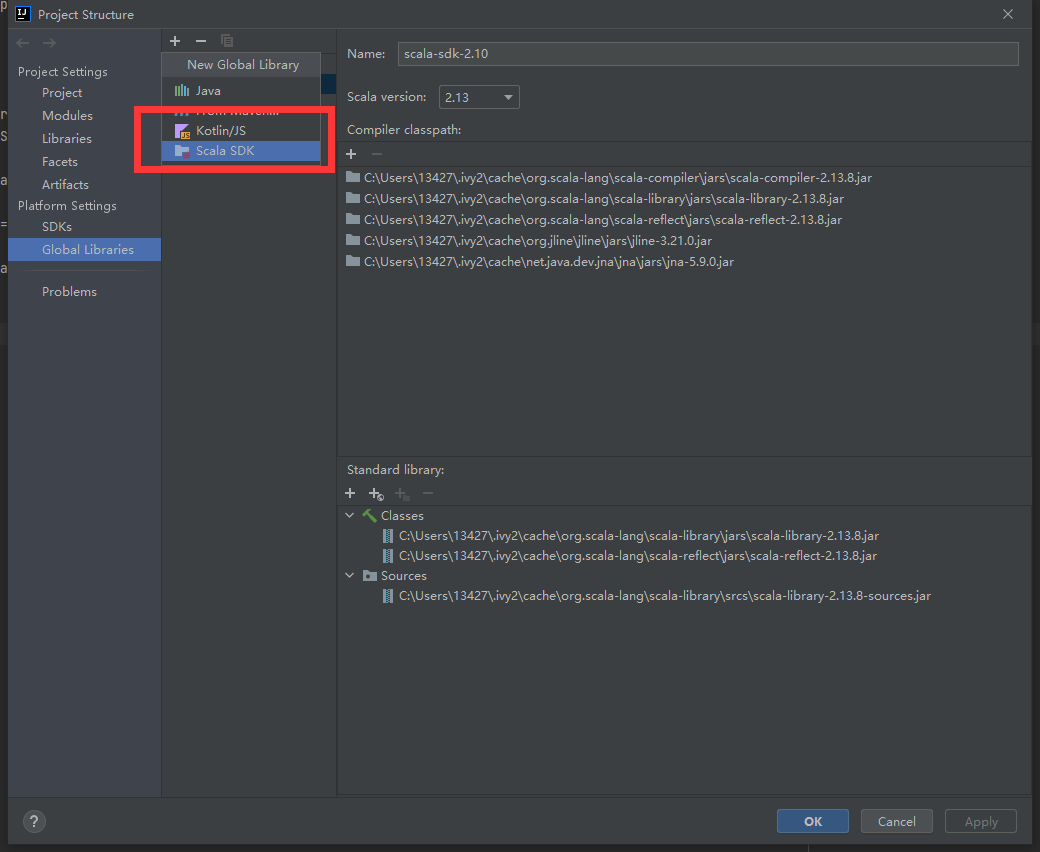Viewport: 1040px width, 852px height.
Task: Add a standard library root with the plus icon
Action: pos(350,493)
